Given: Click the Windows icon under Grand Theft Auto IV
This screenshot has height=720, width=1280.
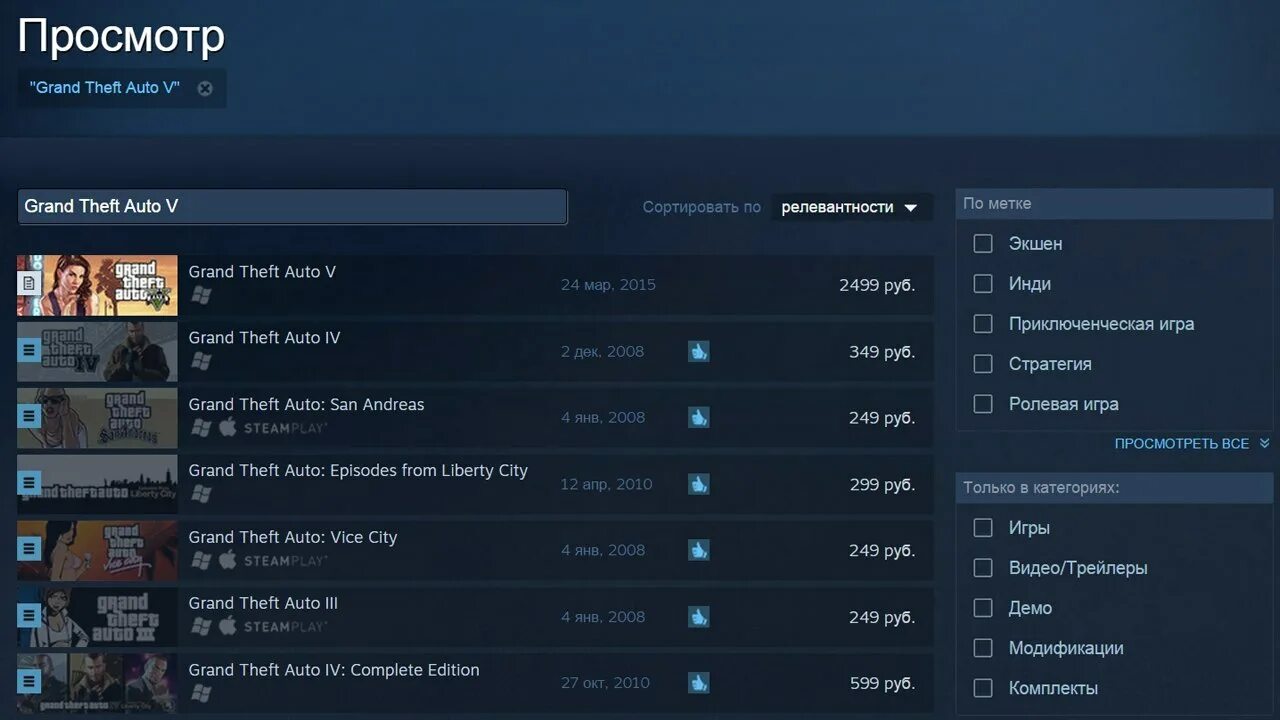Looking at the screenshot, I should (201, 361).
